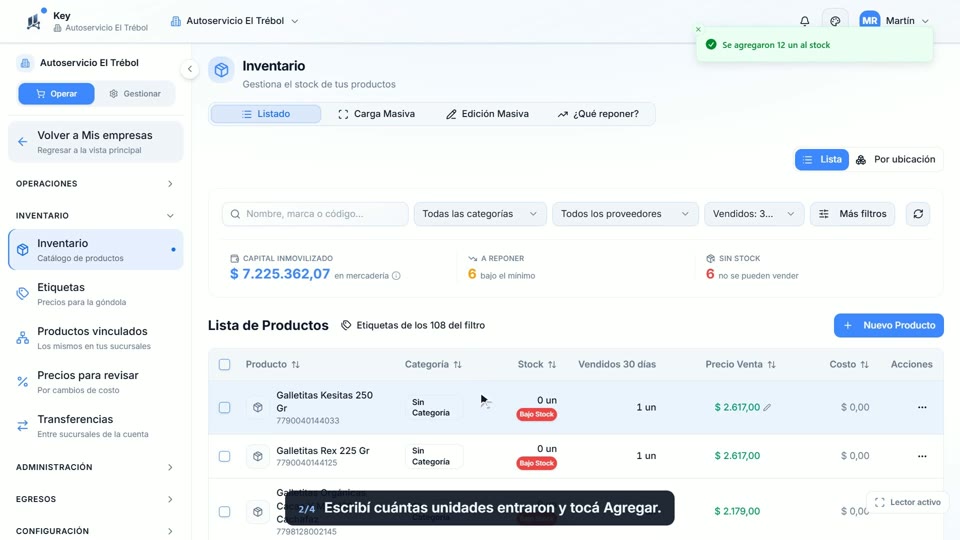
Task: Collapse the Inventario sidebar section
Action: (95, 216)
